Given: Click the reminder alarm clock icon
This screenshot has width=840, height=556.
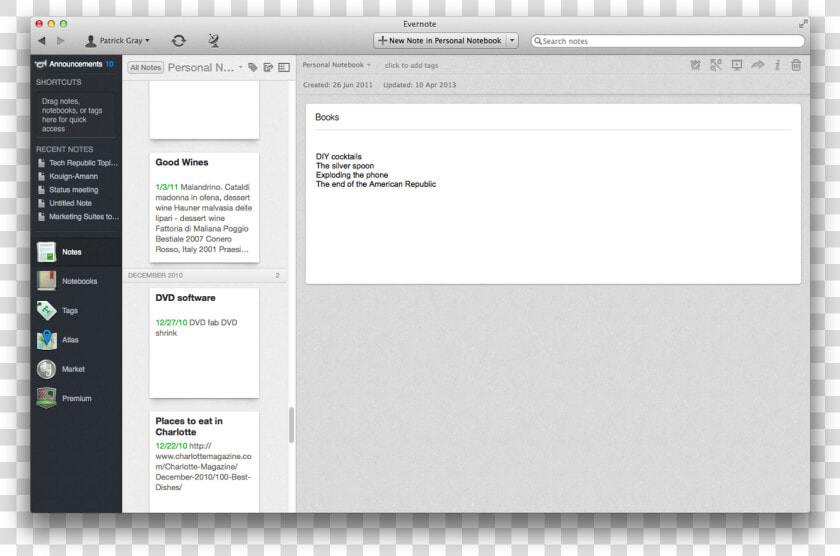Looking at the screenshot, I should 695,65.
